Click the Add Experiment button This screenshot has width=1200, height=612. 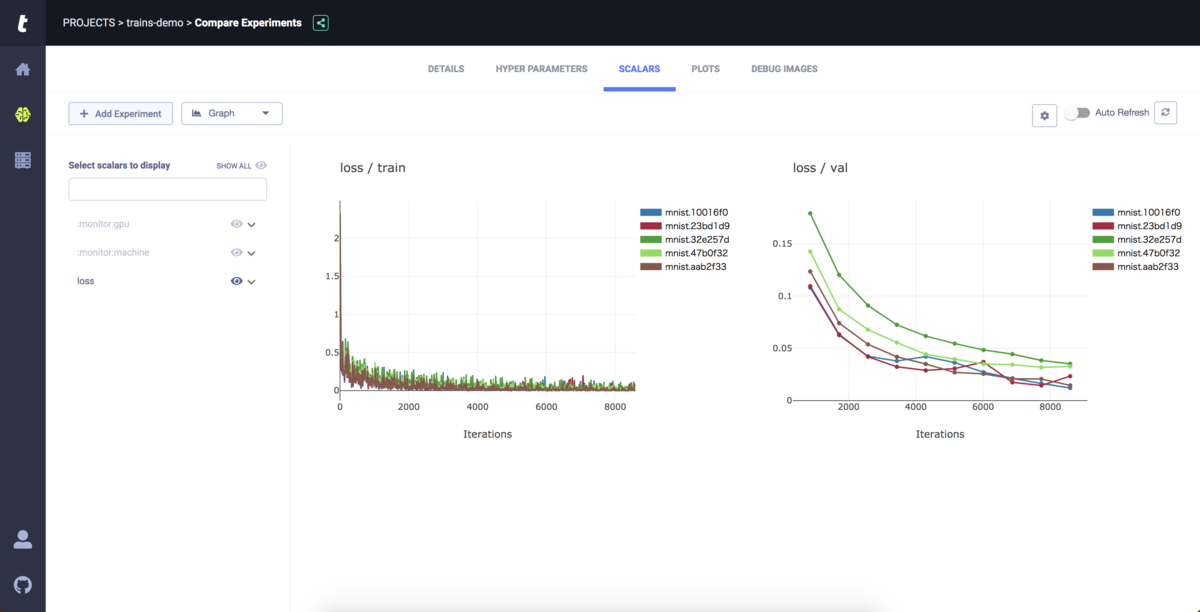[120, 113]
